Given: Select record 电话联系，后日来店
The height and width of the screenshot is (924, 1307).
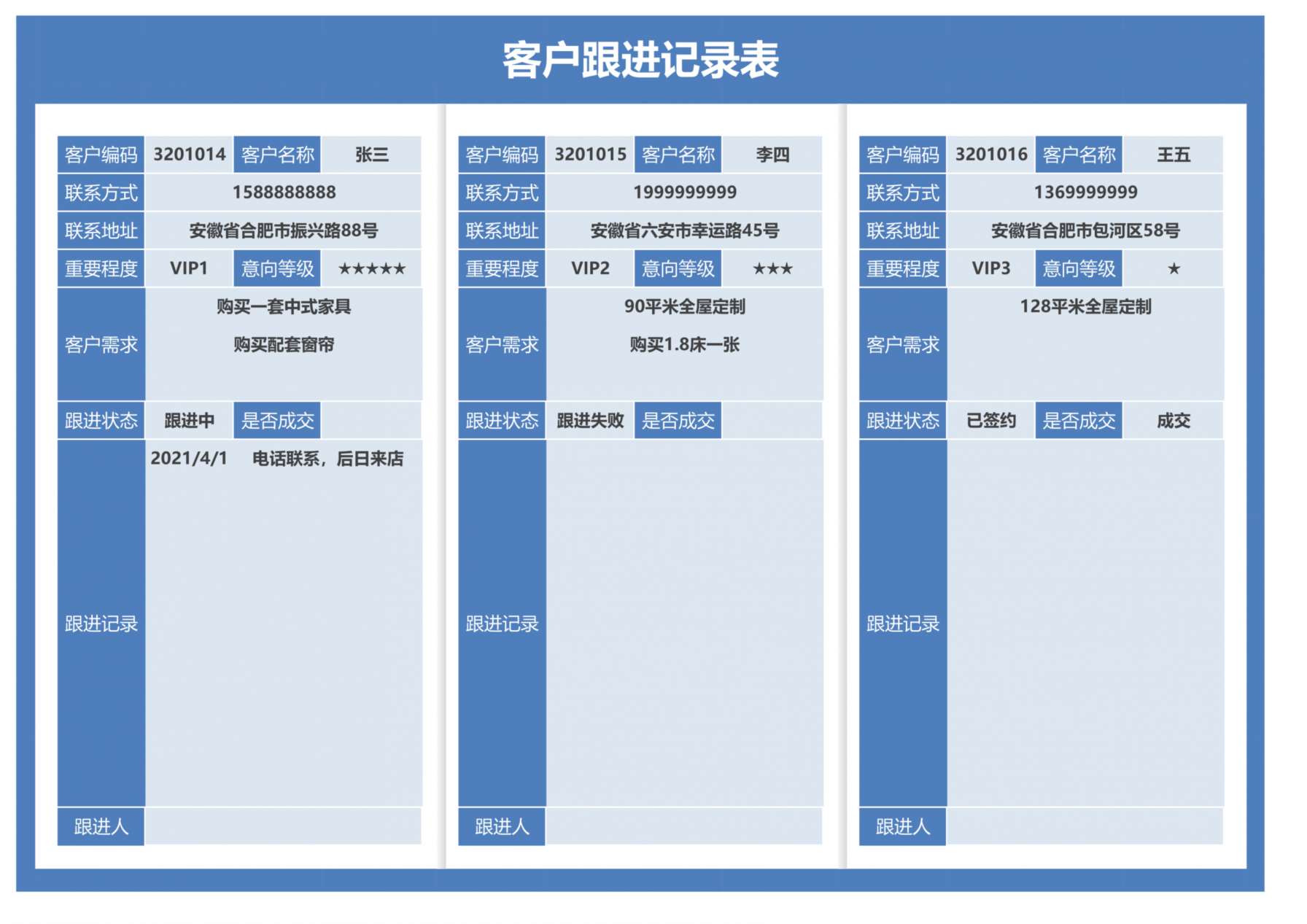Looking at the screenshot, I should [327, 459].
